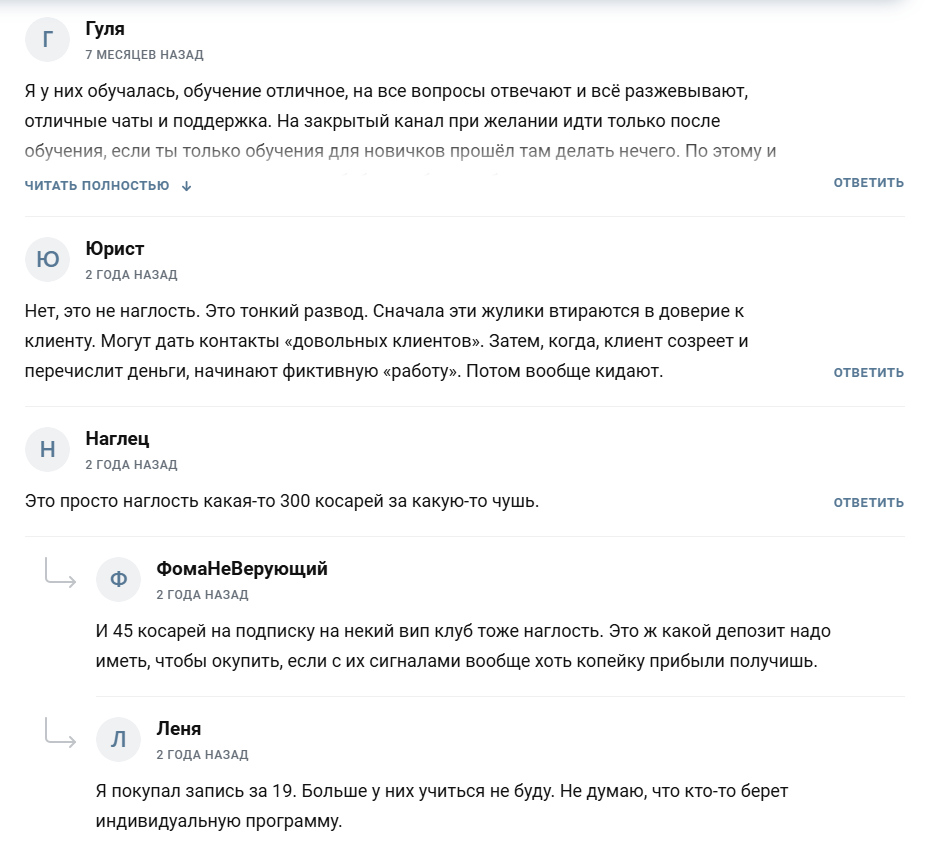Click the timestamp under ФомаНеВерующий's name
Viewport: 934px width, 852px height.
pyautogui.click(x=202, y=595)
